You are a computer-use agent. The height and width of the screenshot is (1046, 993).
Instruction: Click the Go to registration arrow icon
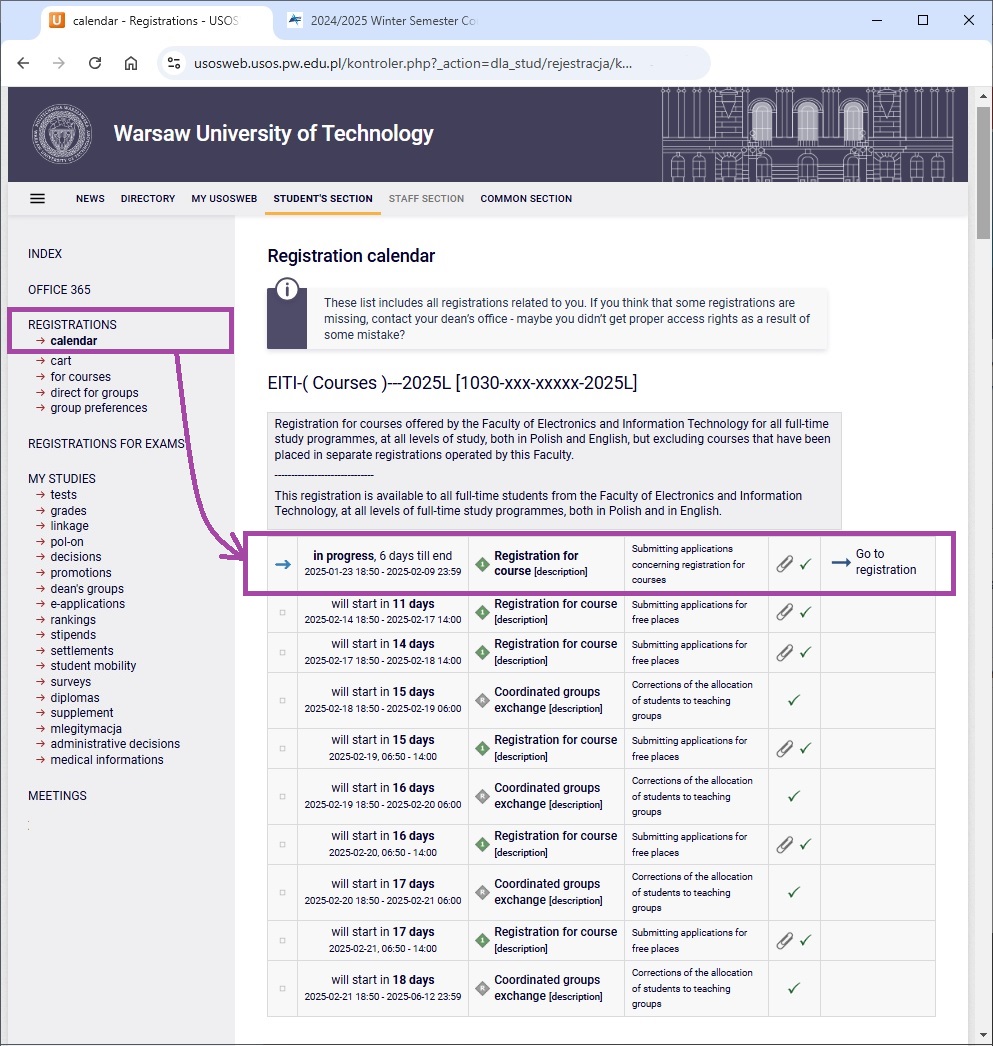(841, 562)
